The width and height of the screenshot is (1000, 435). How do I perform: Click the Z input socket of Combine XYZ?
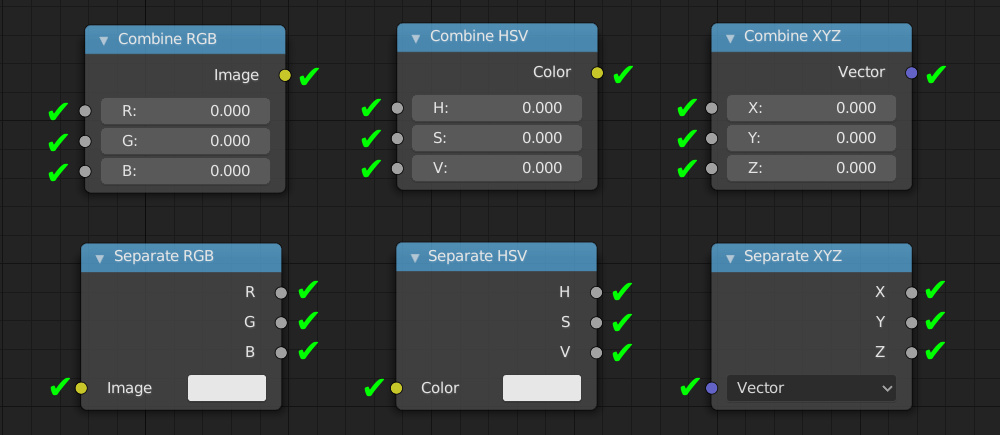click(x=712, y=168)
